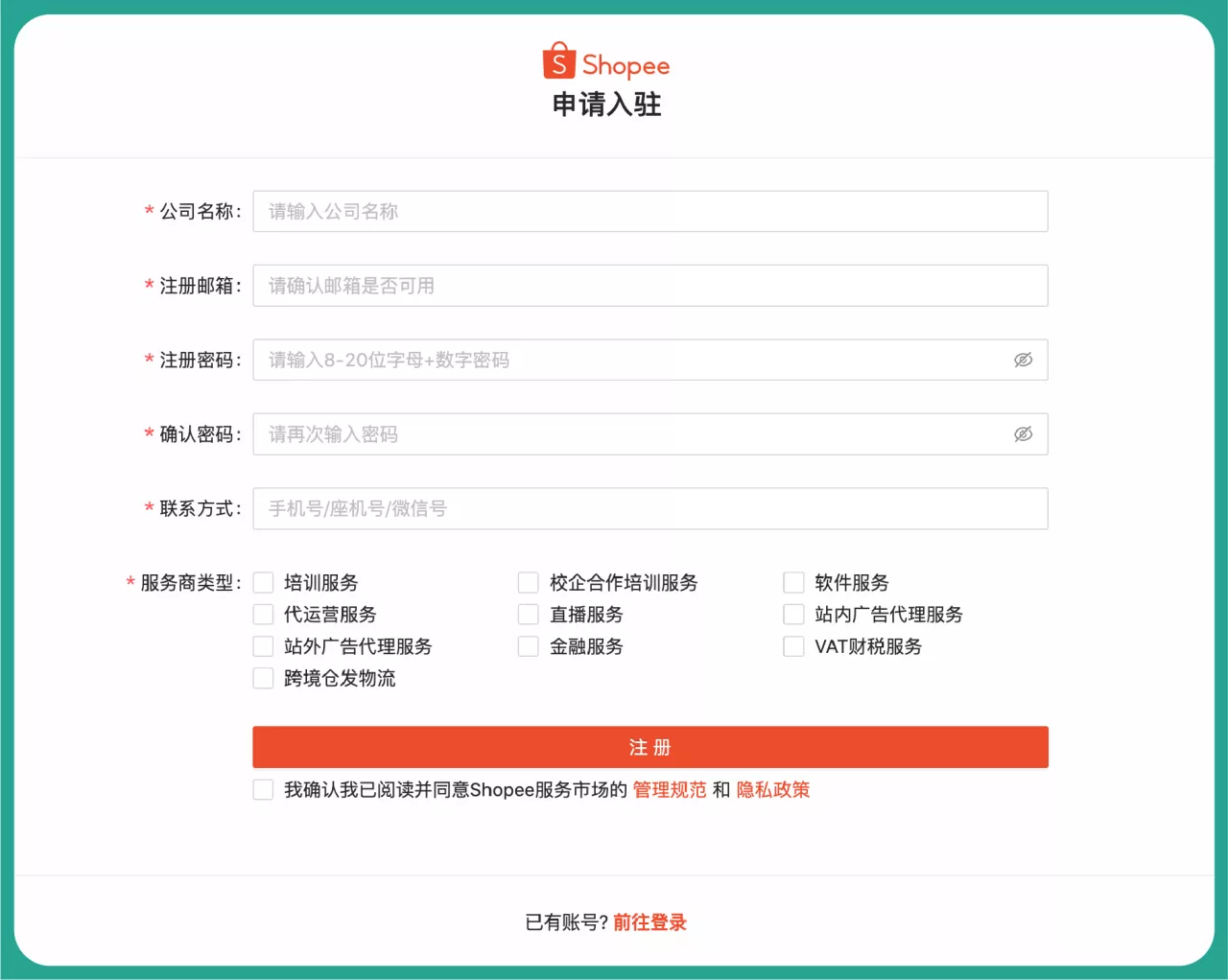Tick the 跨境仓发物流 service option
The height and width of the screenshot is (980, 1228).
coord(263,677)
